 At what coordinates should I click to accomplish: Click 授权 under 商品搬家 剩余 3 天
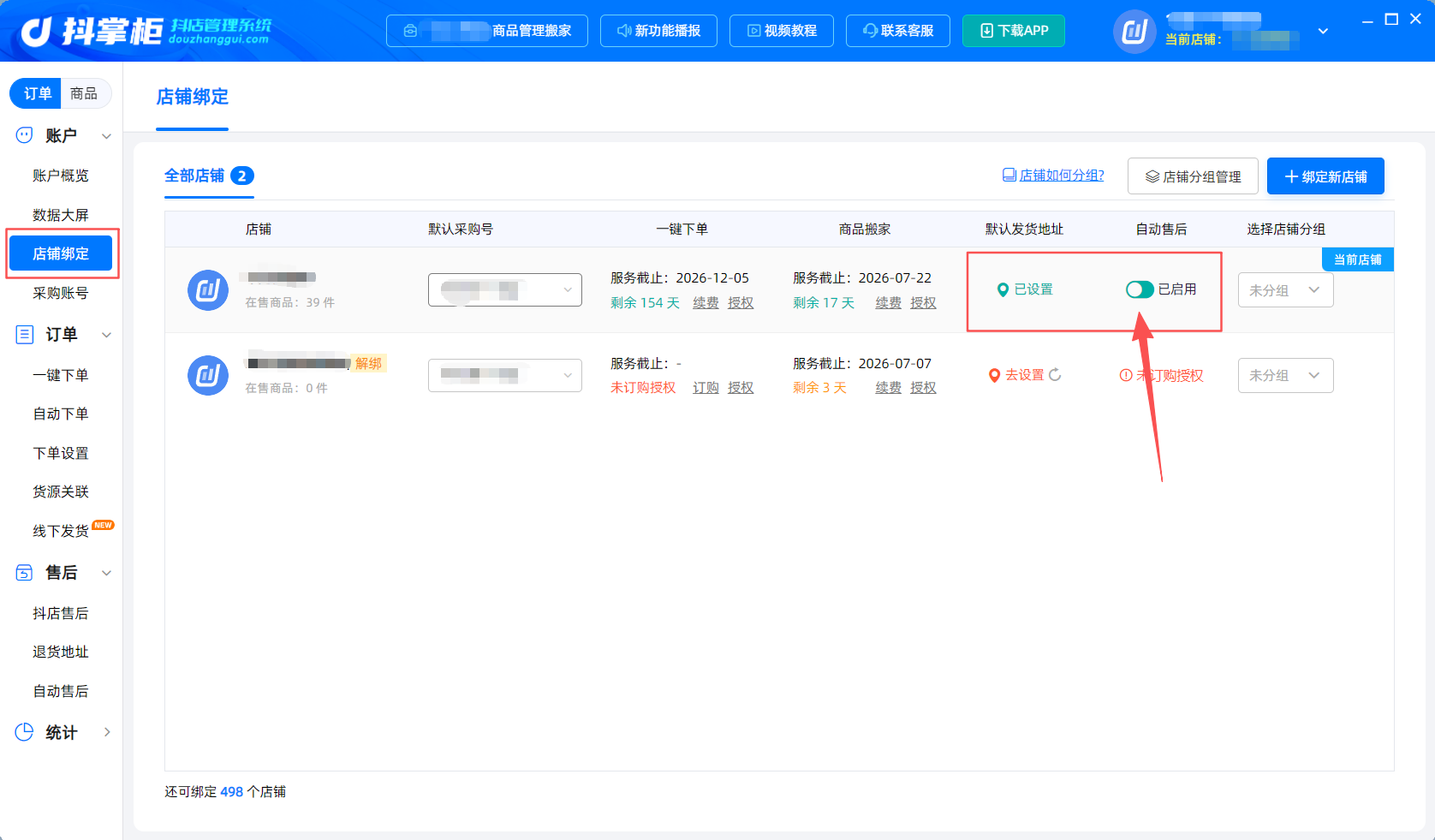click(923, 388)
